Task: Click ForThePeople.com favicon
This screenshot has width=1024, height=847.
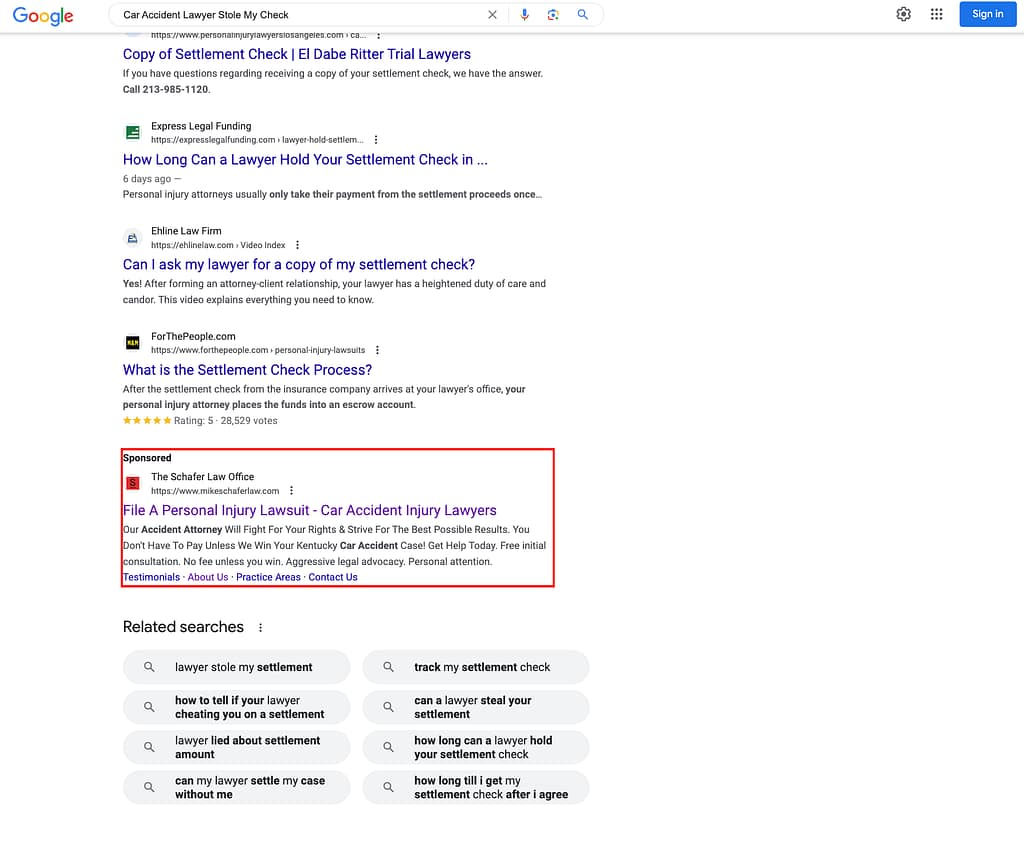Action: coord(133,343)
